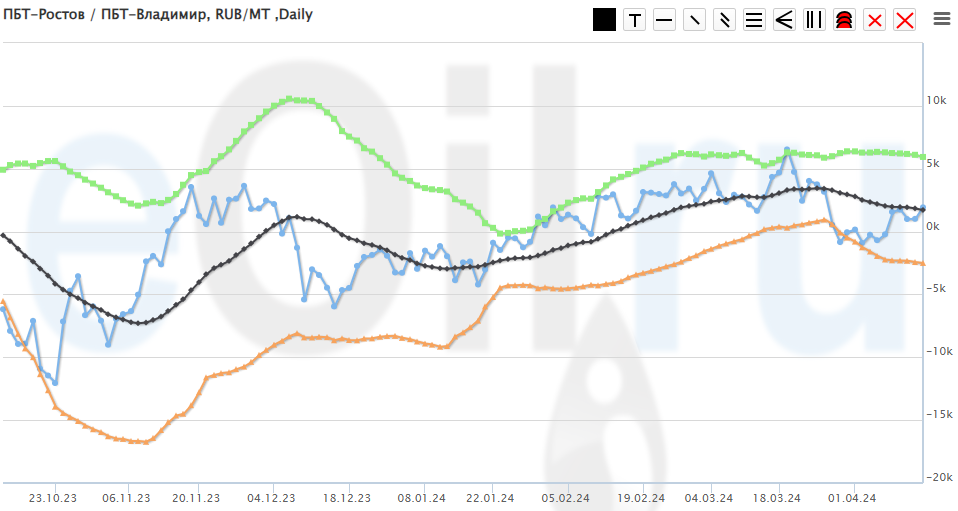Screen dimensions: 958x511
Task: Select the three horizontal levels tool
Action: click(x=754, y=20)
